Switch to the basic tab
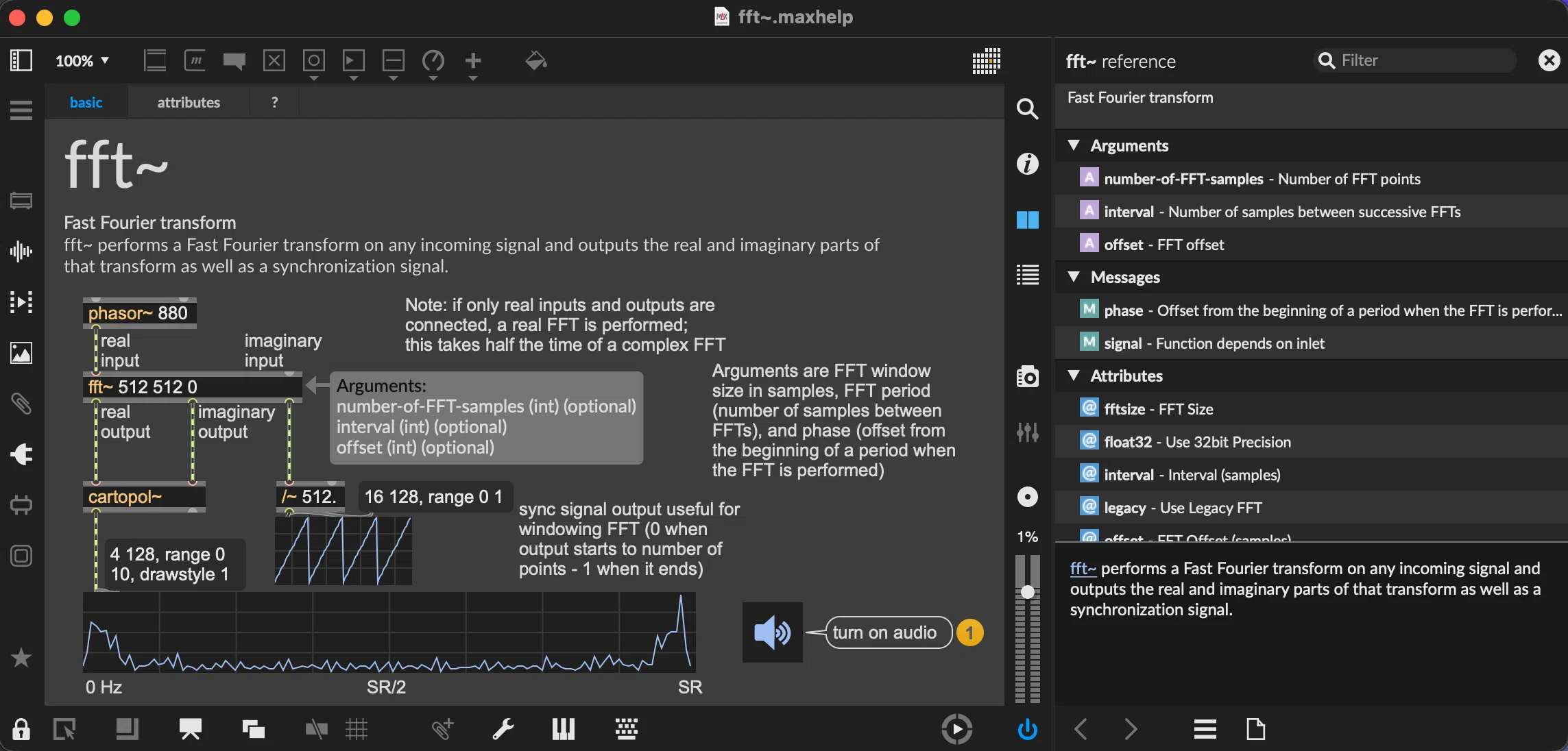This screenshot has height=751, width=1568. [x=86, y=102]
